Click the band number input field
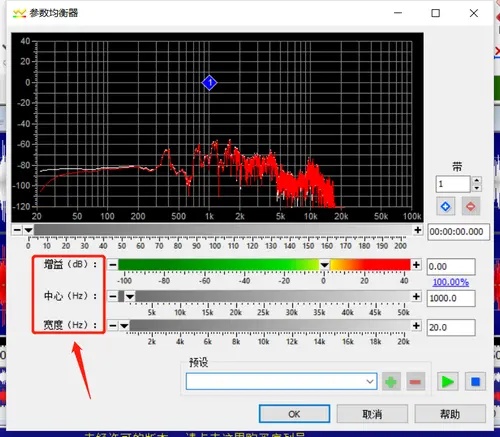Viewport: 500px width, 437px height. tap(453, 184)
